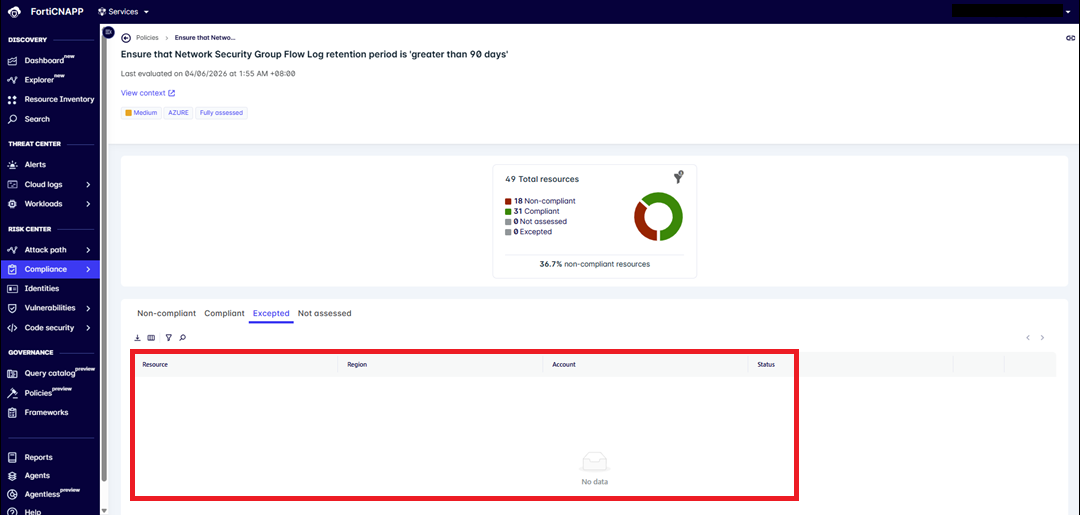Open Alerts in Threat Center
The height and width of the screenshot is (515, 1080).
tap(35, 165)
